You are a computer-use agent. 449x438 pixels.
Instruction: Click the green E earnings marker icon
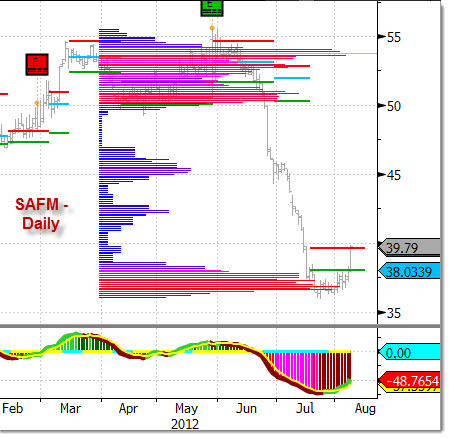click(x=212, y=8)
